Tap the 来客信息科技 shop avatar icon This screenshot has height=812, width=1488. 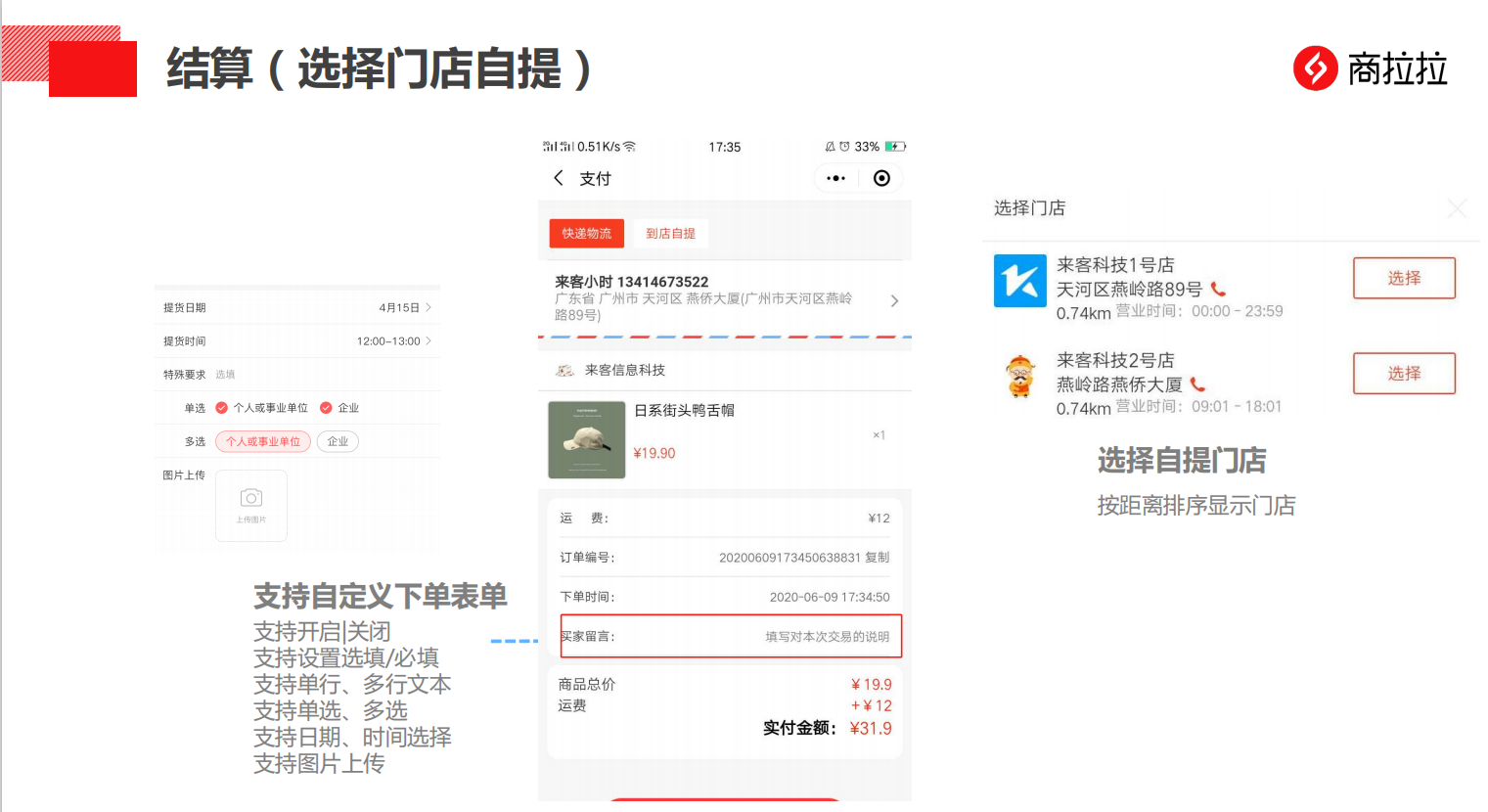(564, 370)
